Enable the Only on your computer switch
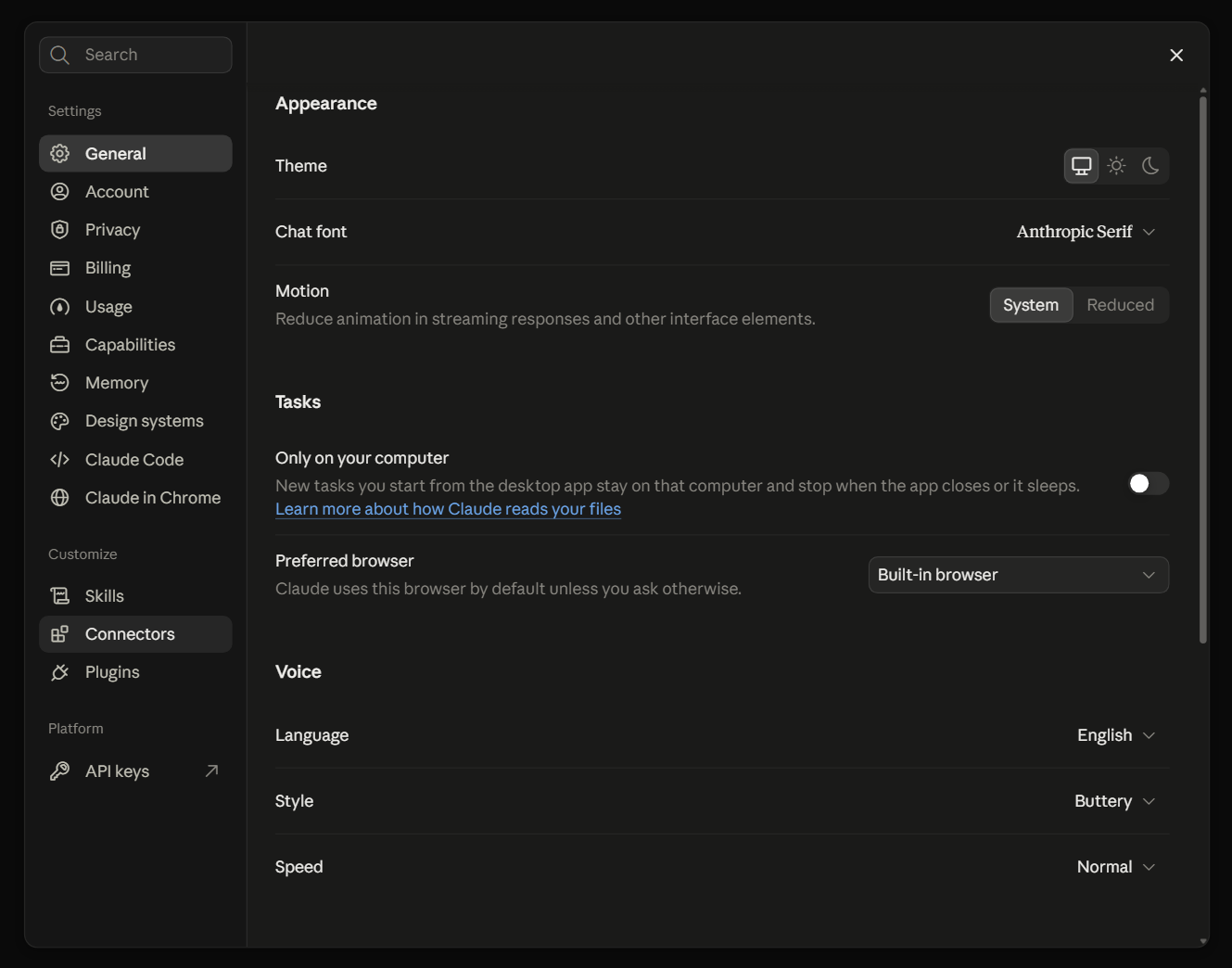Viewport: 1232px width, 968px height. (1148, 483)
